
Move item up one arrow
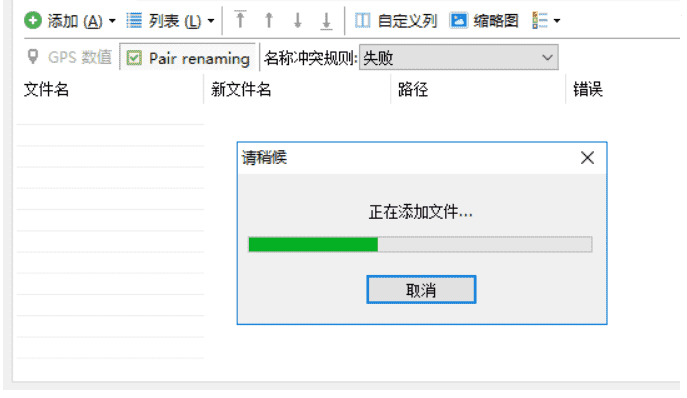pos(269,20)
